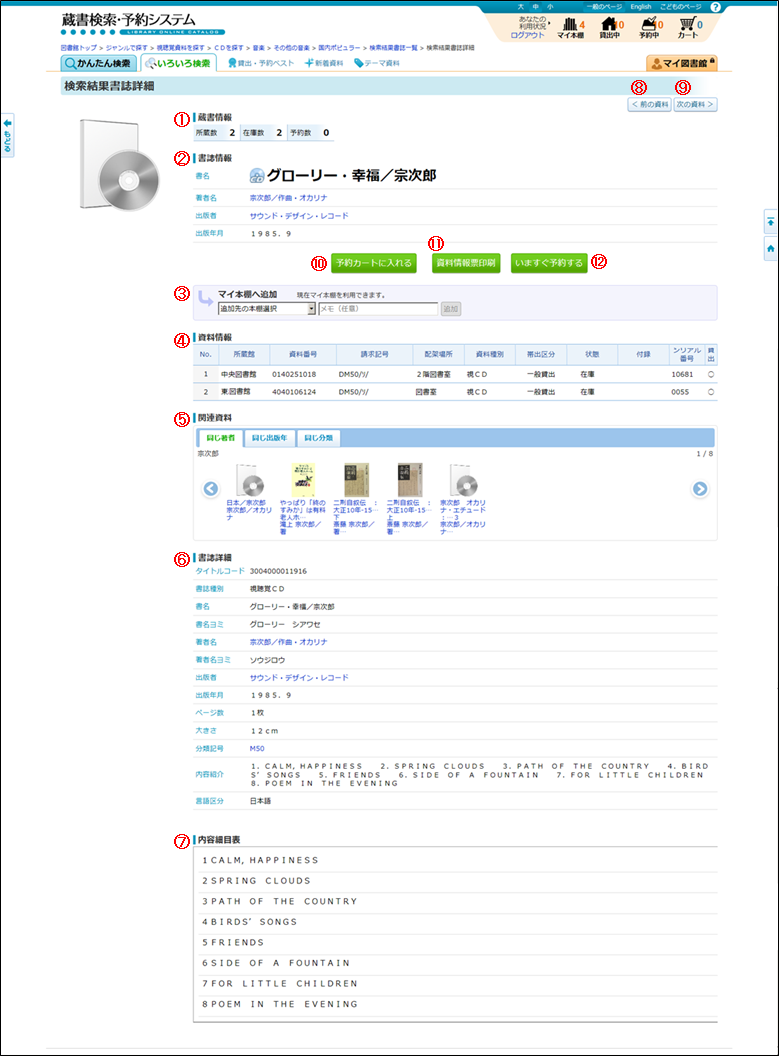
Task: Click the M50 classification link
Action: pyautogui.click(x=257, y=749)
